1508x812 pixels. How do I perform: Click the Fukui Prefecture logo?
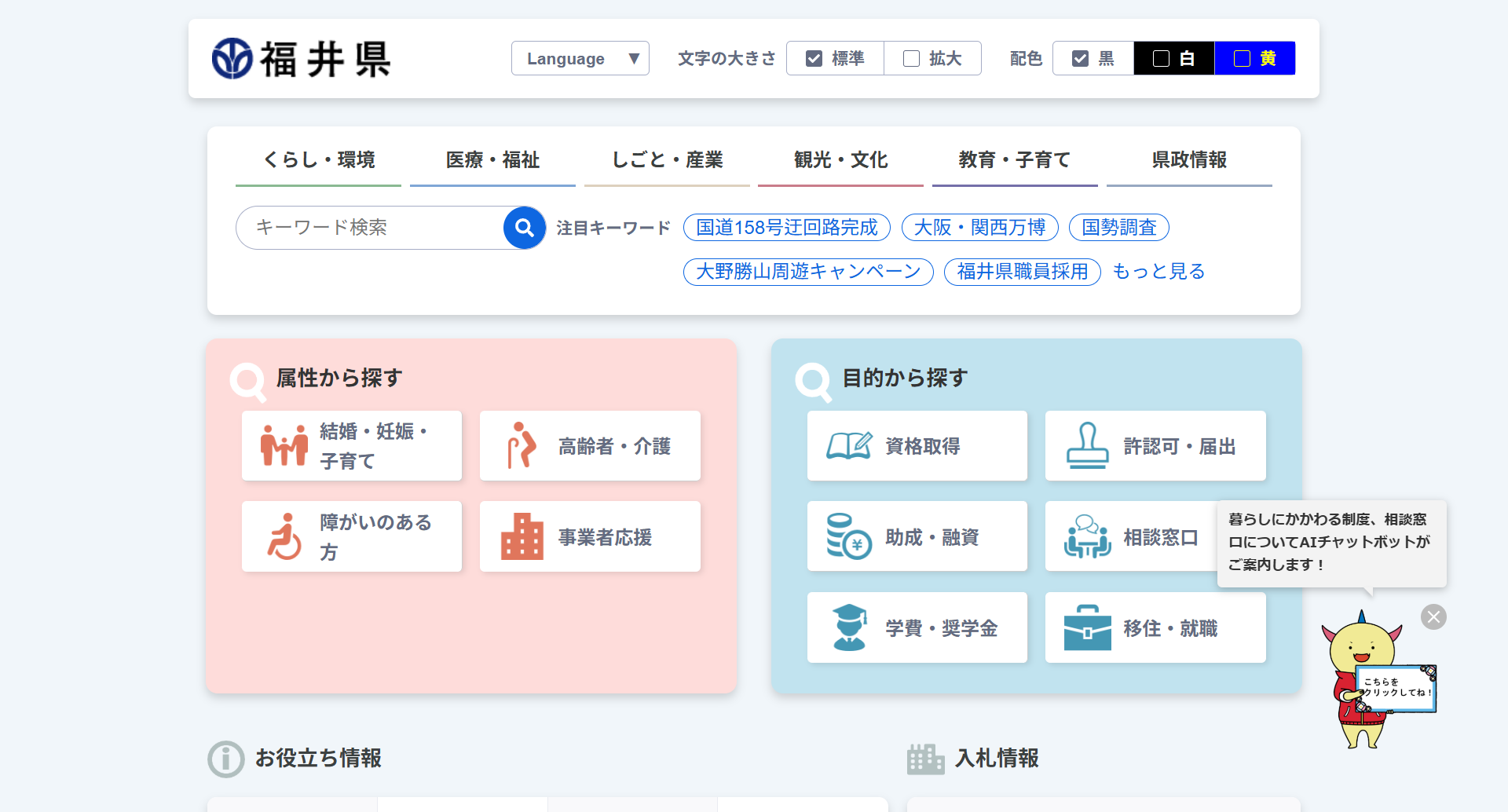click(301, 59)
